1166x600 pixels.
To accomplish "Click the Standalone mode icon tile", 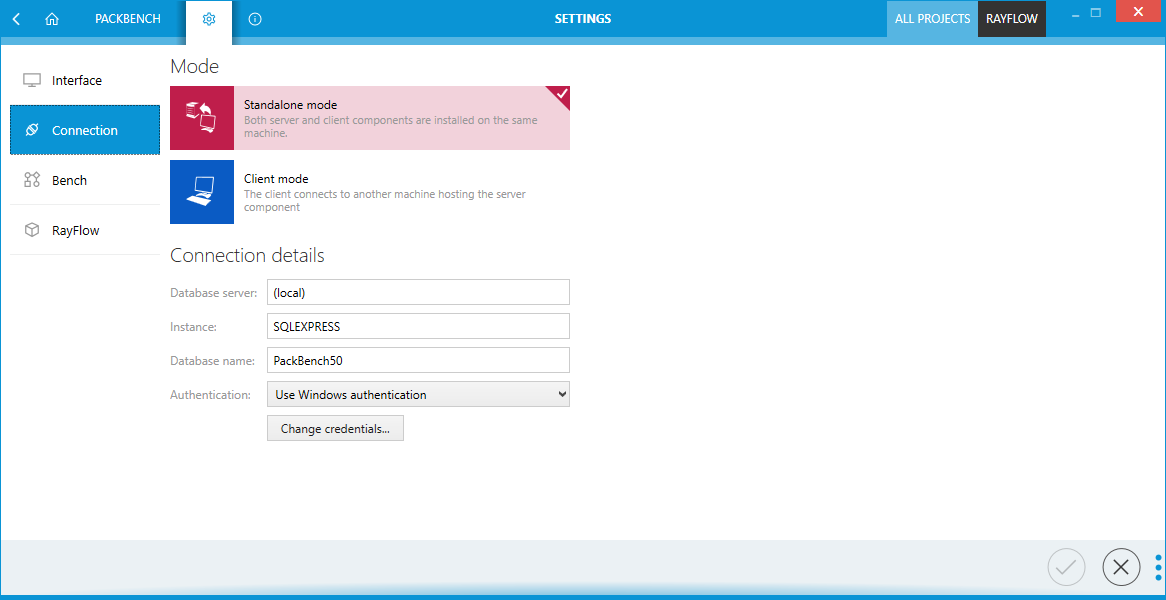I will [201, 118].
